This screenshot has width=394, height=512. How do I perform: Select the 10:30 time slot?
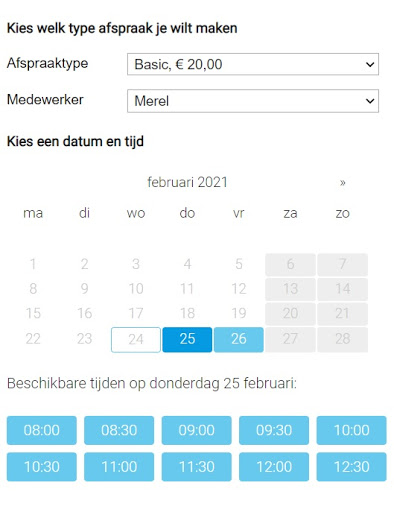[x=42, y=467]
